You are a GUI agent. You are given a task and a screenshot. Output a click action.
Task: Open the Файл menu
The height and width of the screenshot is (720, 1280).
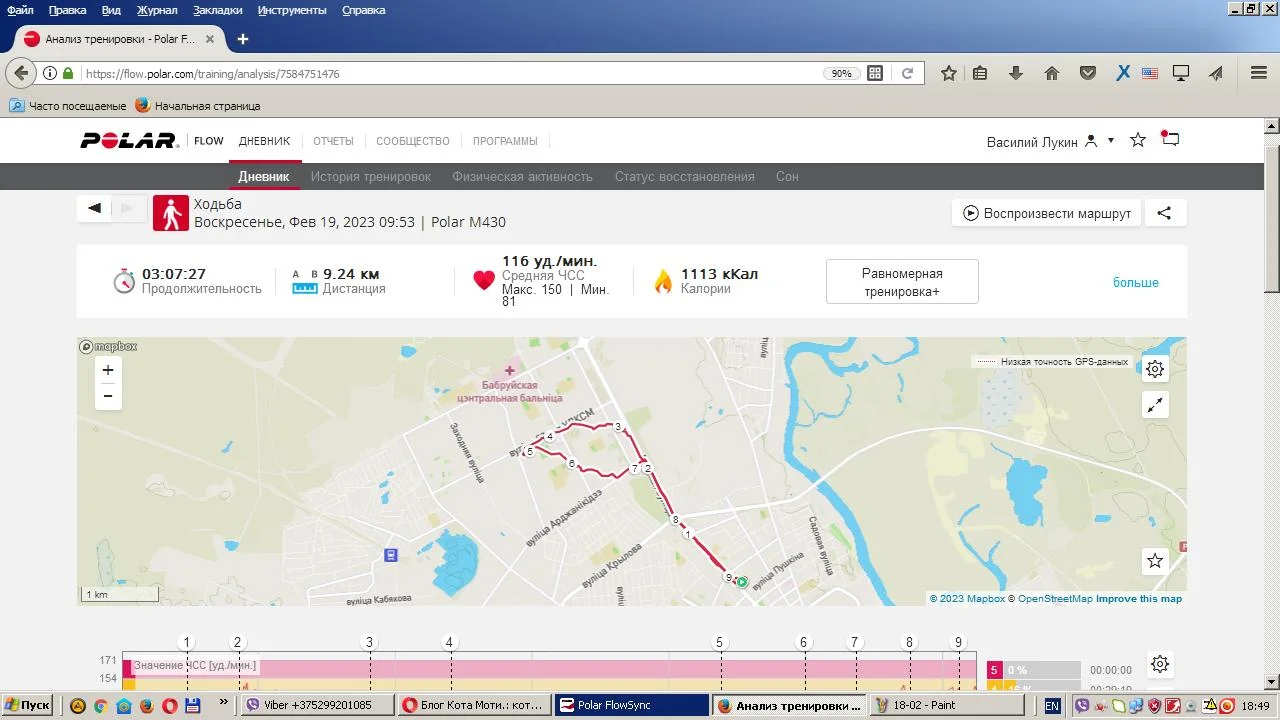[x=20, y=10]
